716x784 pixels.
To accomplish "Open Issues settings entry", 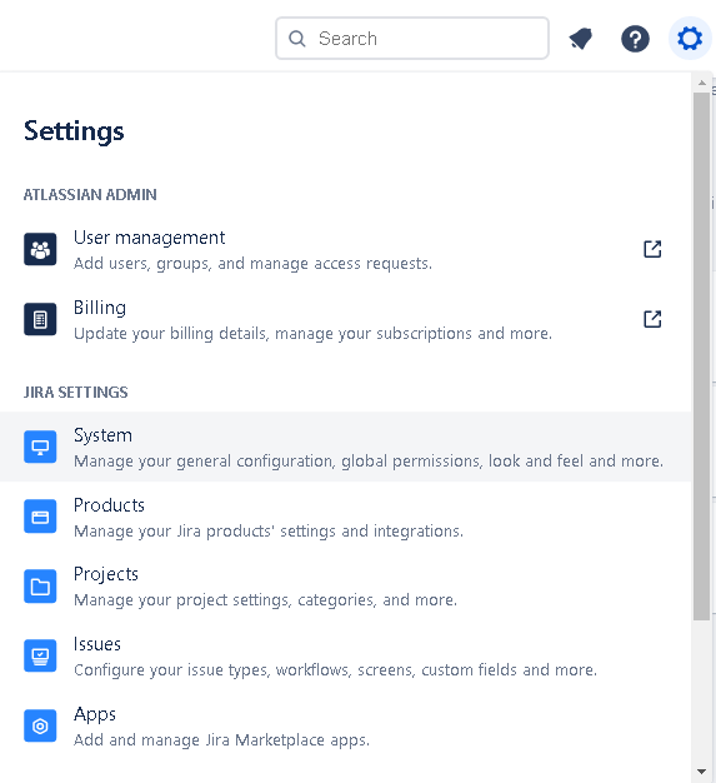I will 345,656.
